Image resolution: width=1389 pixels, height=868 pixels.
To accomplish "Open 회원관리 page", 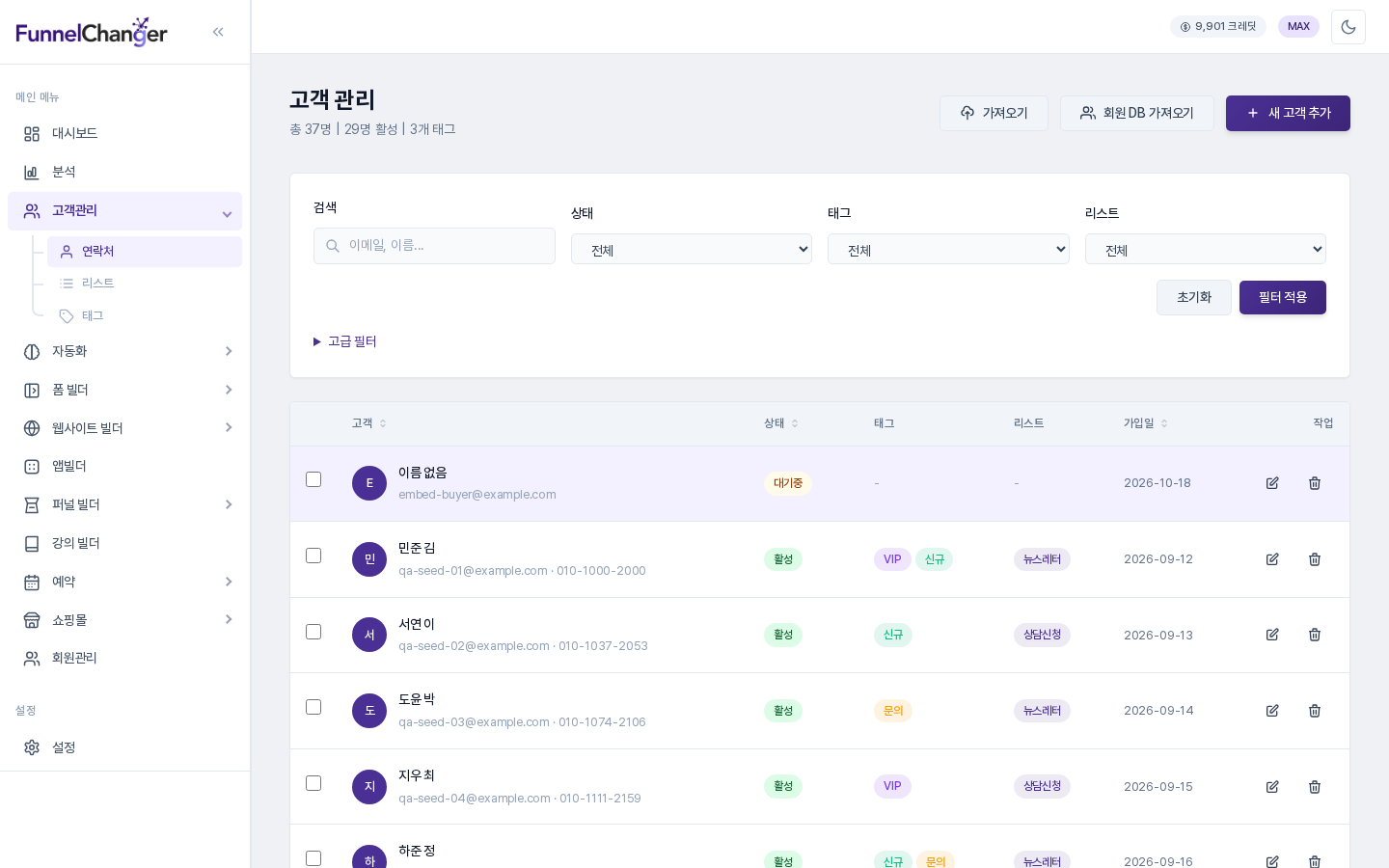I will coord(125,659).
